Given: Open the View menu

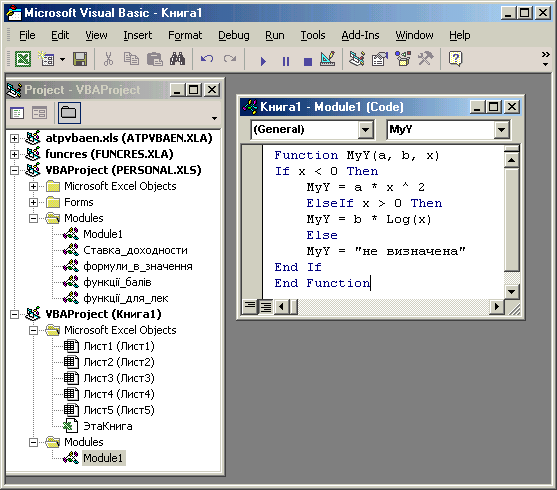Looking at the screenshot, I should point(96,35).
